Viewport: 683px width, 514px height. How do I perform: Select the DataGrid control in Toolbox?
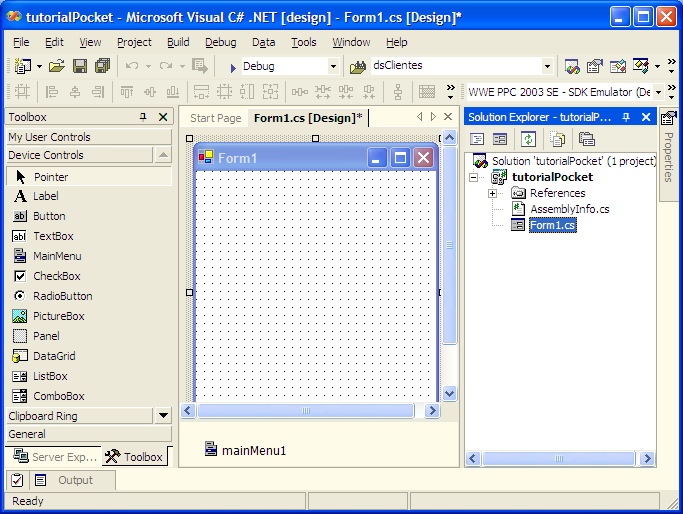54,356
